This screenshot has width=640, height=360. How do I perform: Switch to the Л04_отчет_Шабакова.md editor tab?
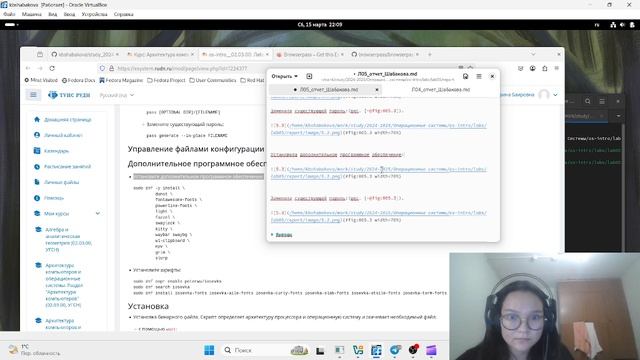coord(441,89)
